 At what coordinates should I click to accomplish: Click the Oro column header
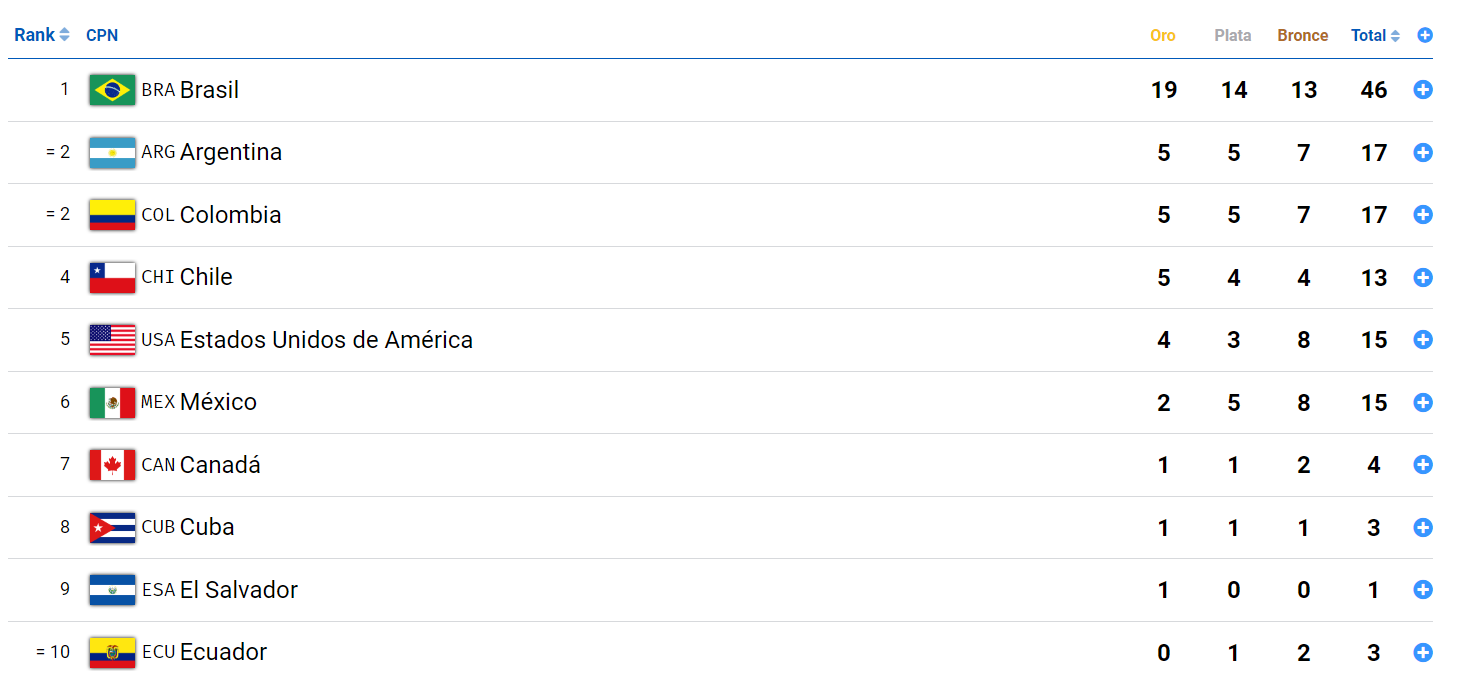point(1162,35)
